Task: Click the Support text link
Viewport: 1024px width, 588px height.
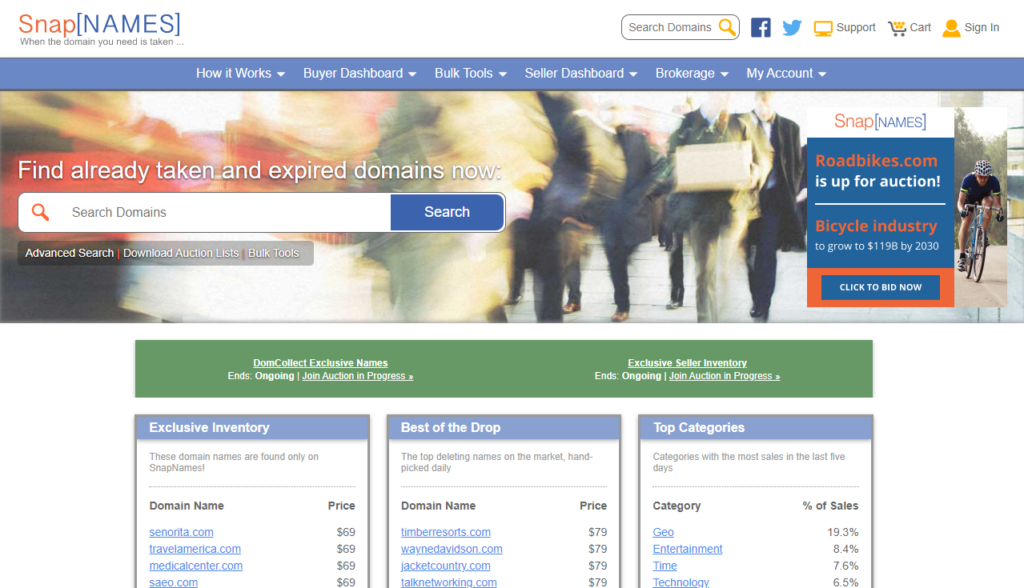Action: tap(856, 27)
